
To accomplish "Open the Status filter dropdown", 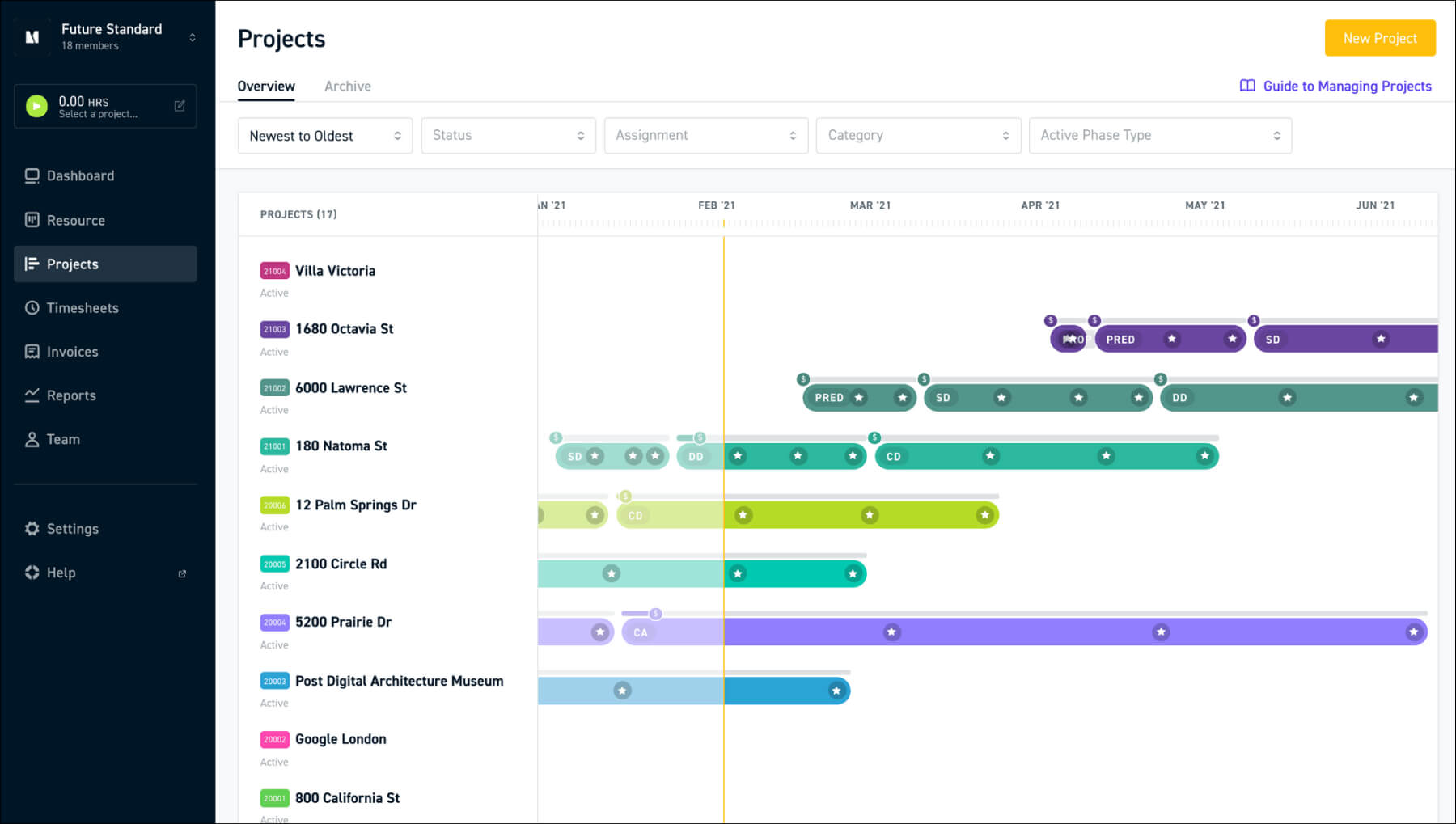I will coord(508,135).
